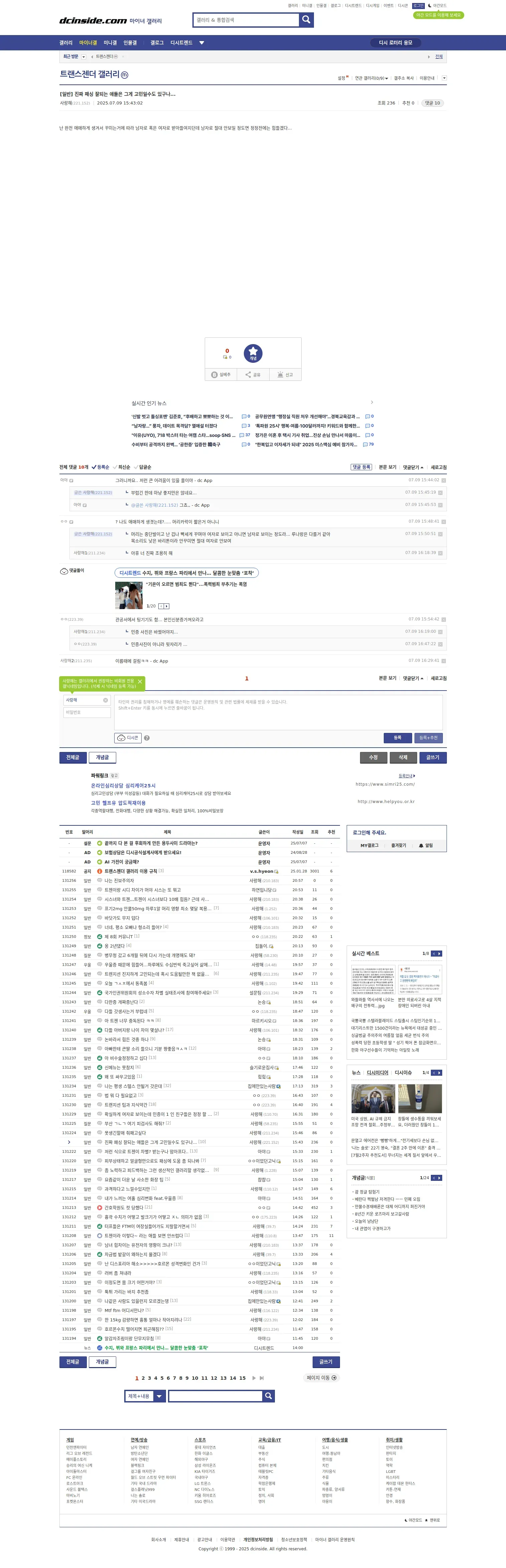506x1568 pixels.
Task: Collapse comments with top 댓글닫기 toggle
Action: coord(413,467)
